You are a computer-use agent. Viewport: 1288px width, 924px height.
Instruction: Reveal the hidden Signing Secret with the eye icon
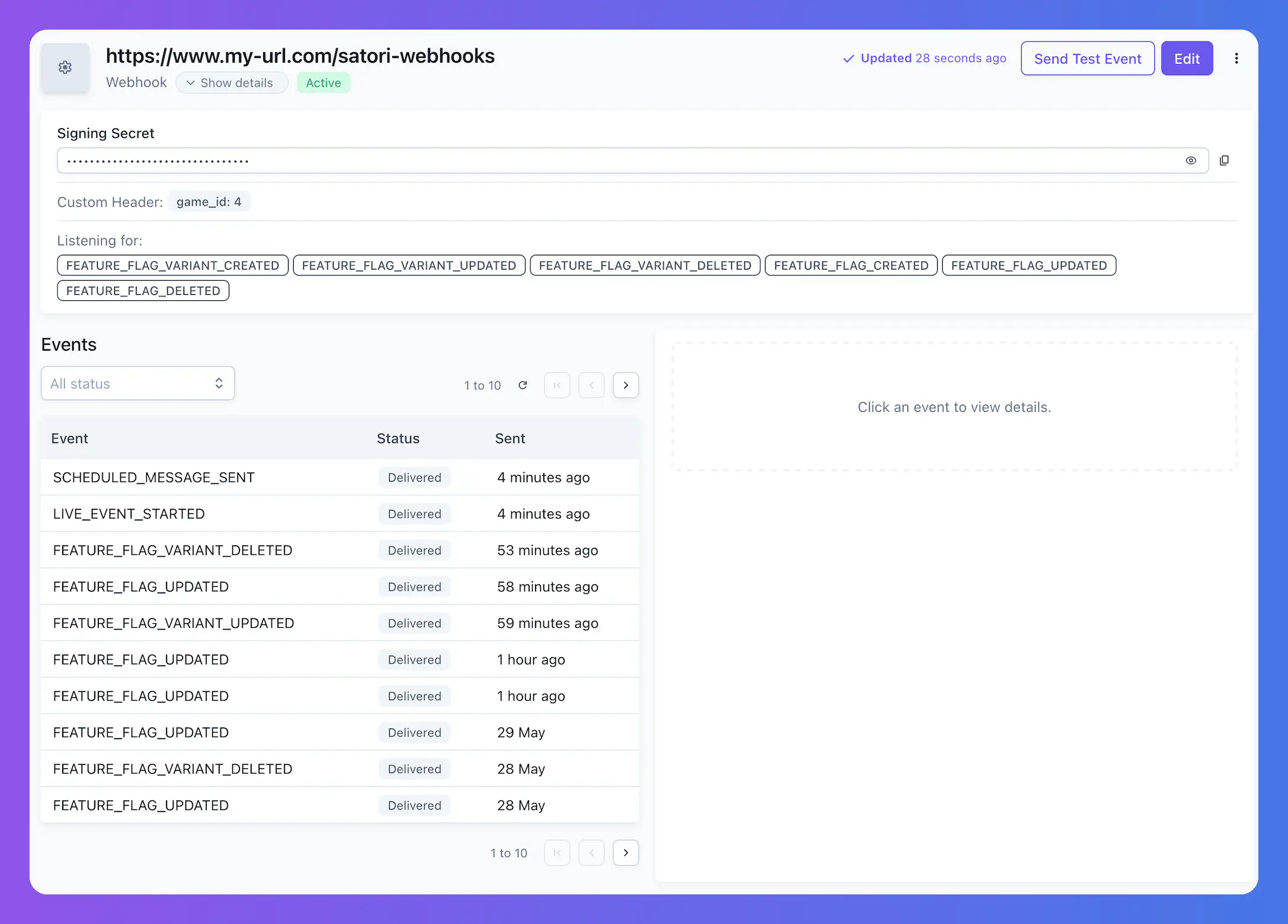(1191, 160)
